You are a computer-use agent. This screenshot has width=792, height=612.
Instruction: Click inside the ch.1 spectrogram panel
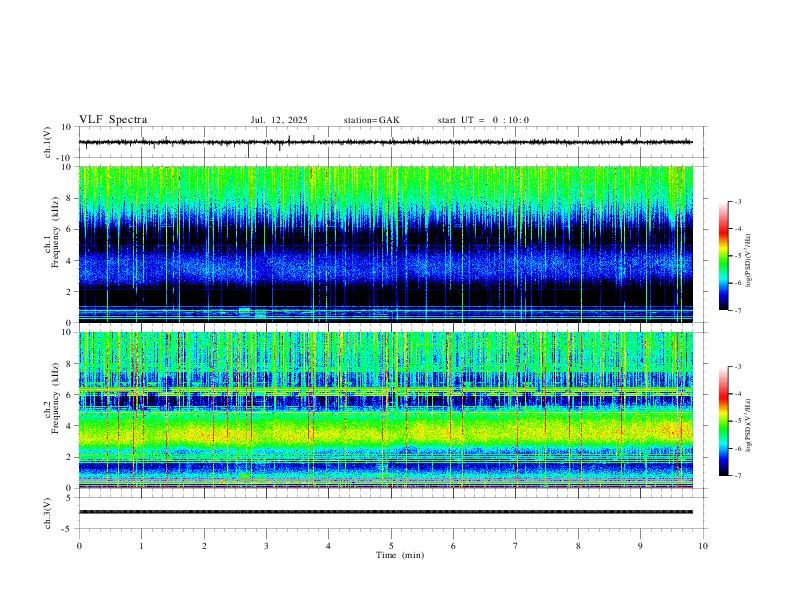(386, 244)
